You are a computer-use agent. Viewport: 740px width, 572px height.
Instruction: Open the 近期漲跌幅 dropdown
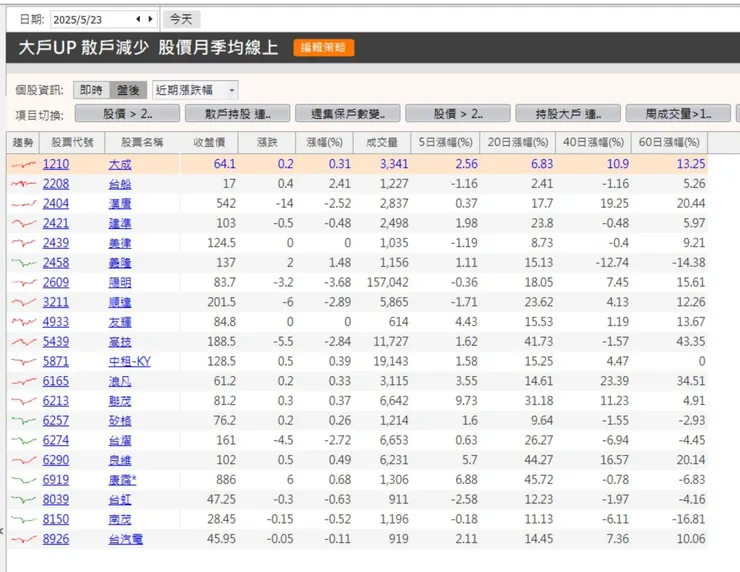pyautogui.click(x=195, y=90)
